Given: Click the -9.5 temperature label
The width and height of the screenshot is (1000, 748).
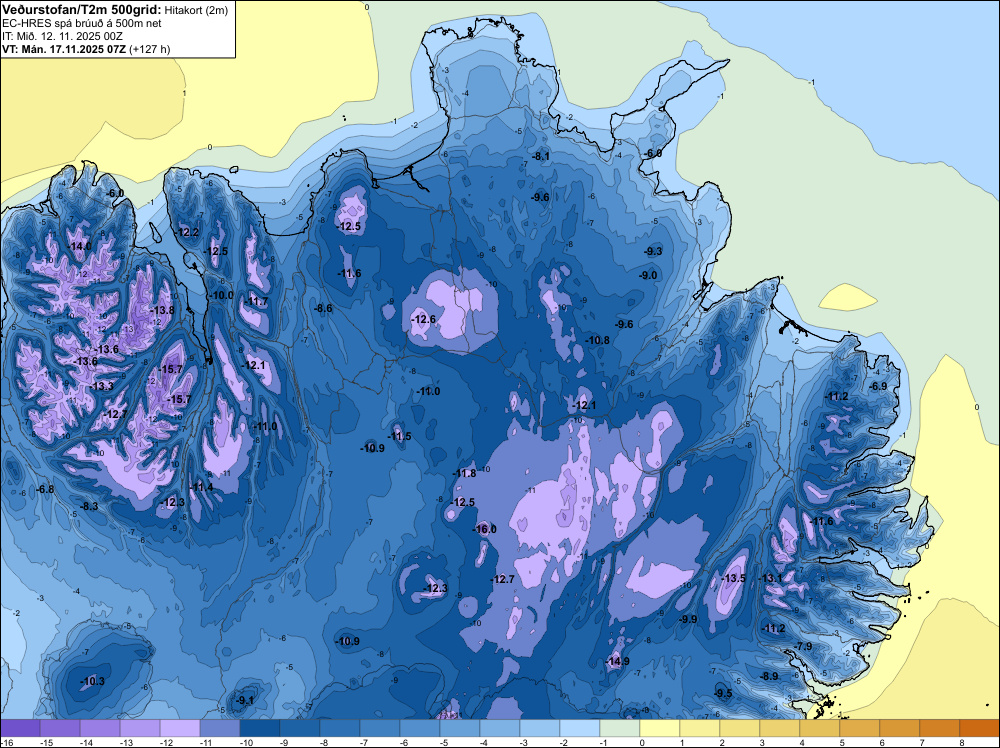Looking at the screenshot, I should pos(723,694).
